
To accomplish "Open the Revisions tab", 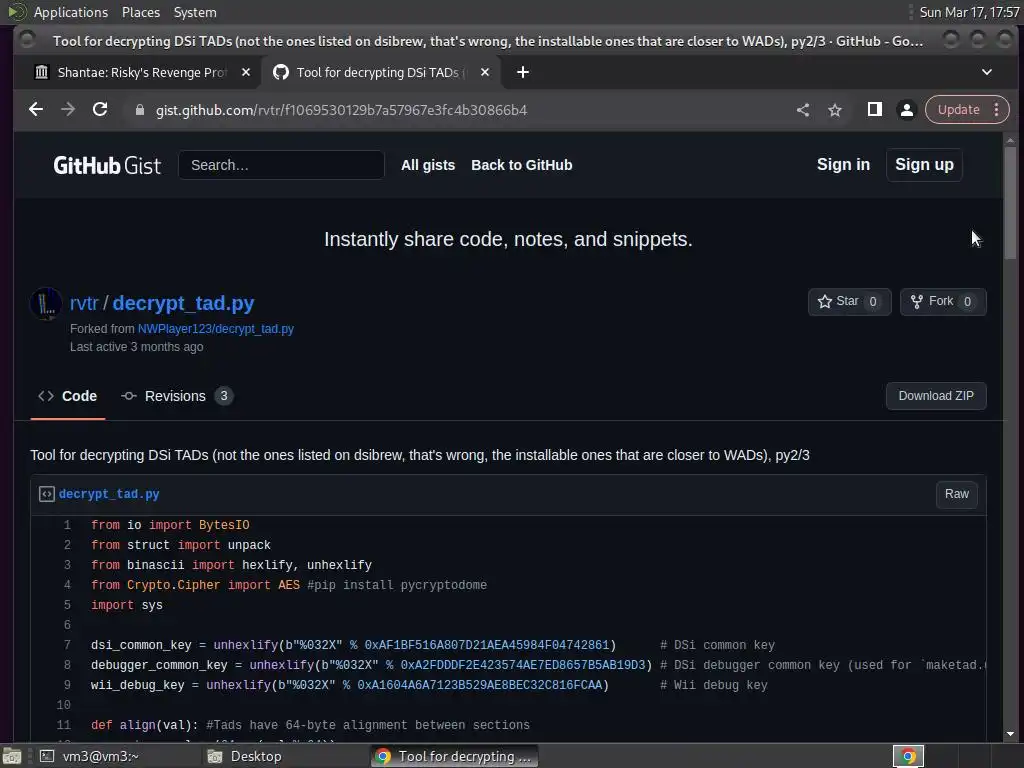I will click(177, 396).
